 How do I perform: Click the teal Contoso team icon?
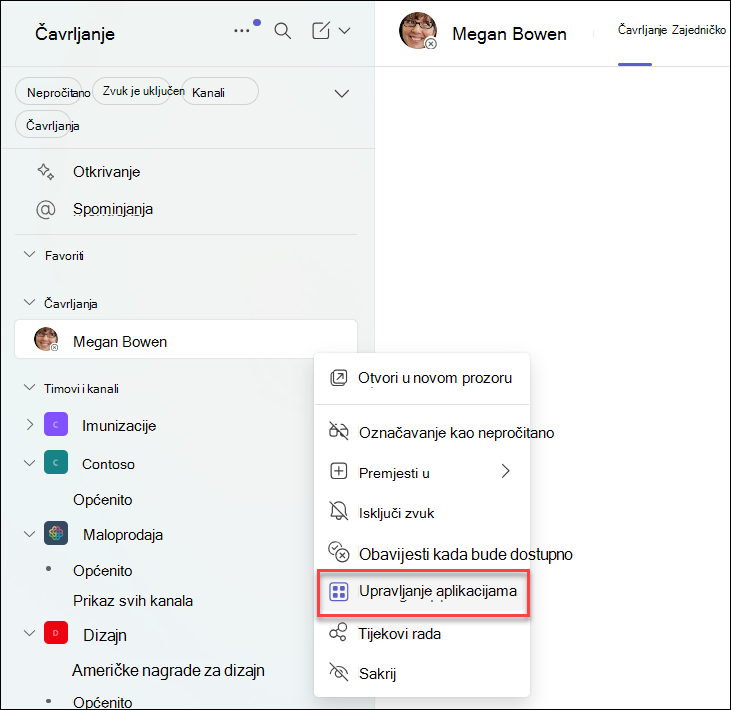coord(56,462)
